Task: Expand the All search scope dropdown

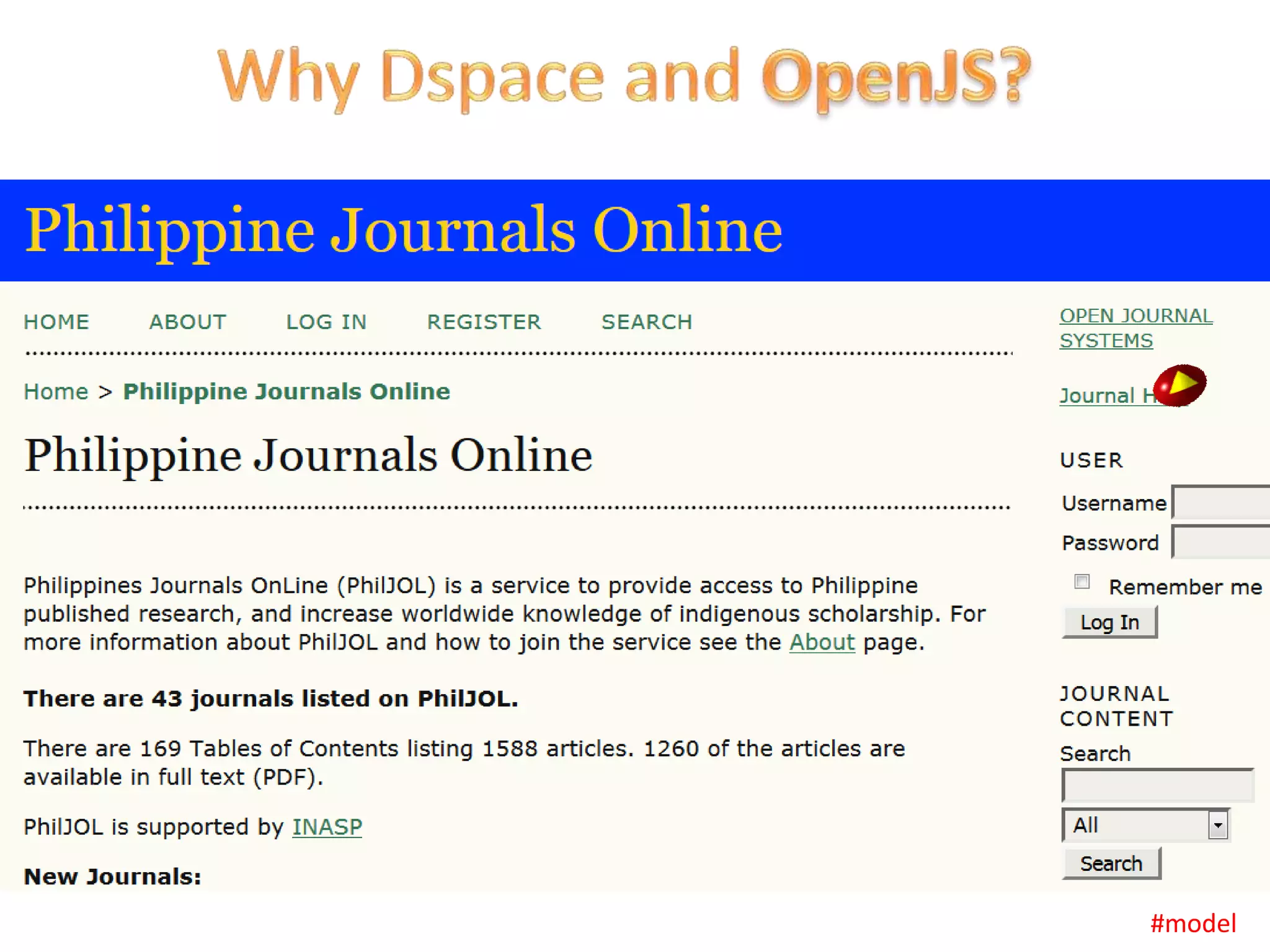Action: 1217,826
